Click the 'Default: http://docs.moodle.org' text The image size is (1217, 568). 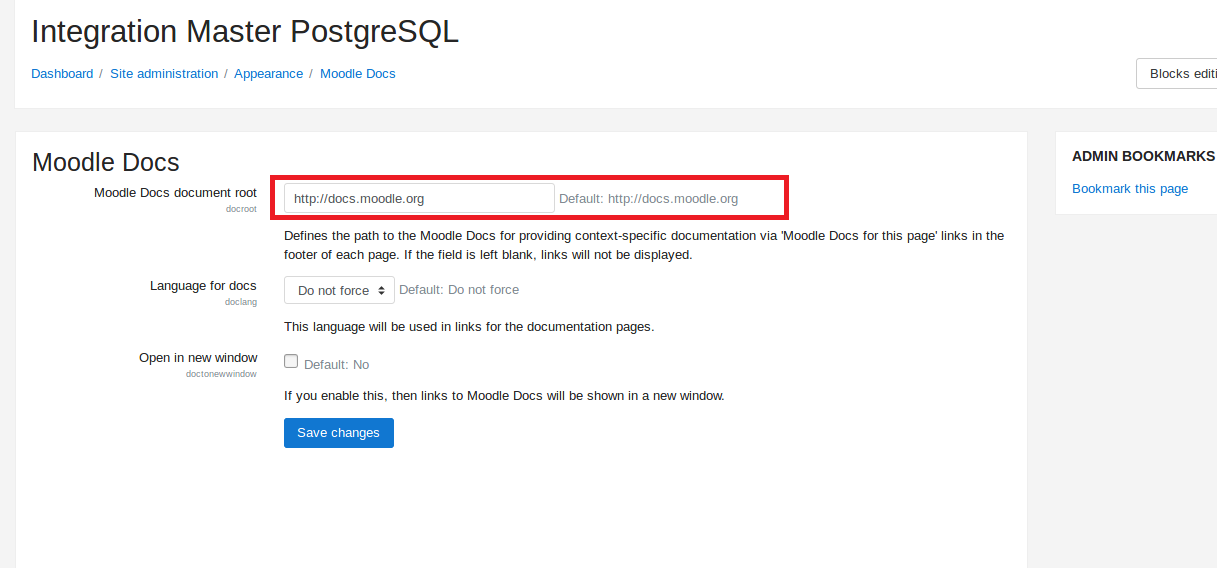click(x=648, y=198)
